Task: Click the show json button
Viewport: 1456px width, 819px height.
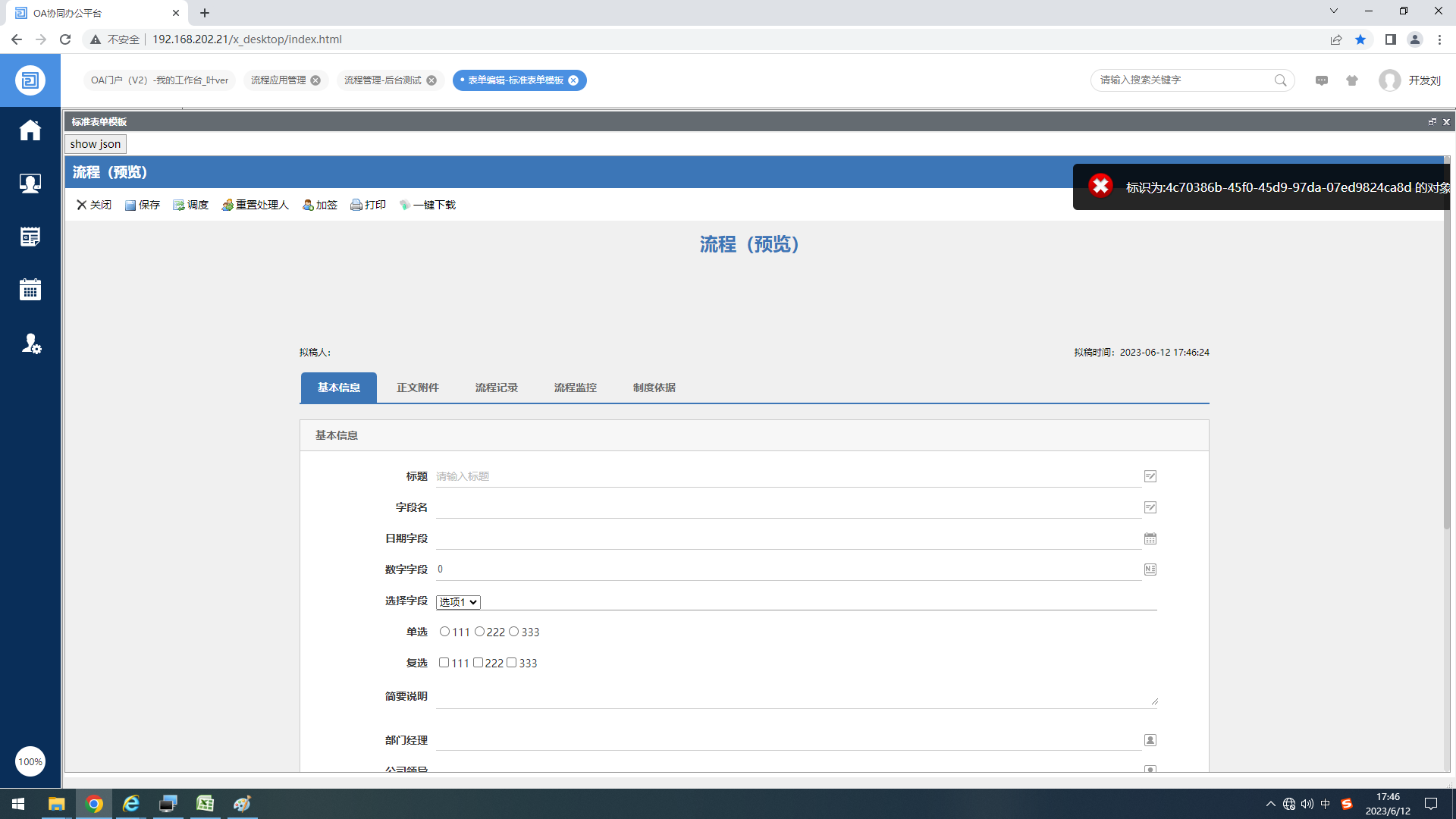Action: coord(96,144)
